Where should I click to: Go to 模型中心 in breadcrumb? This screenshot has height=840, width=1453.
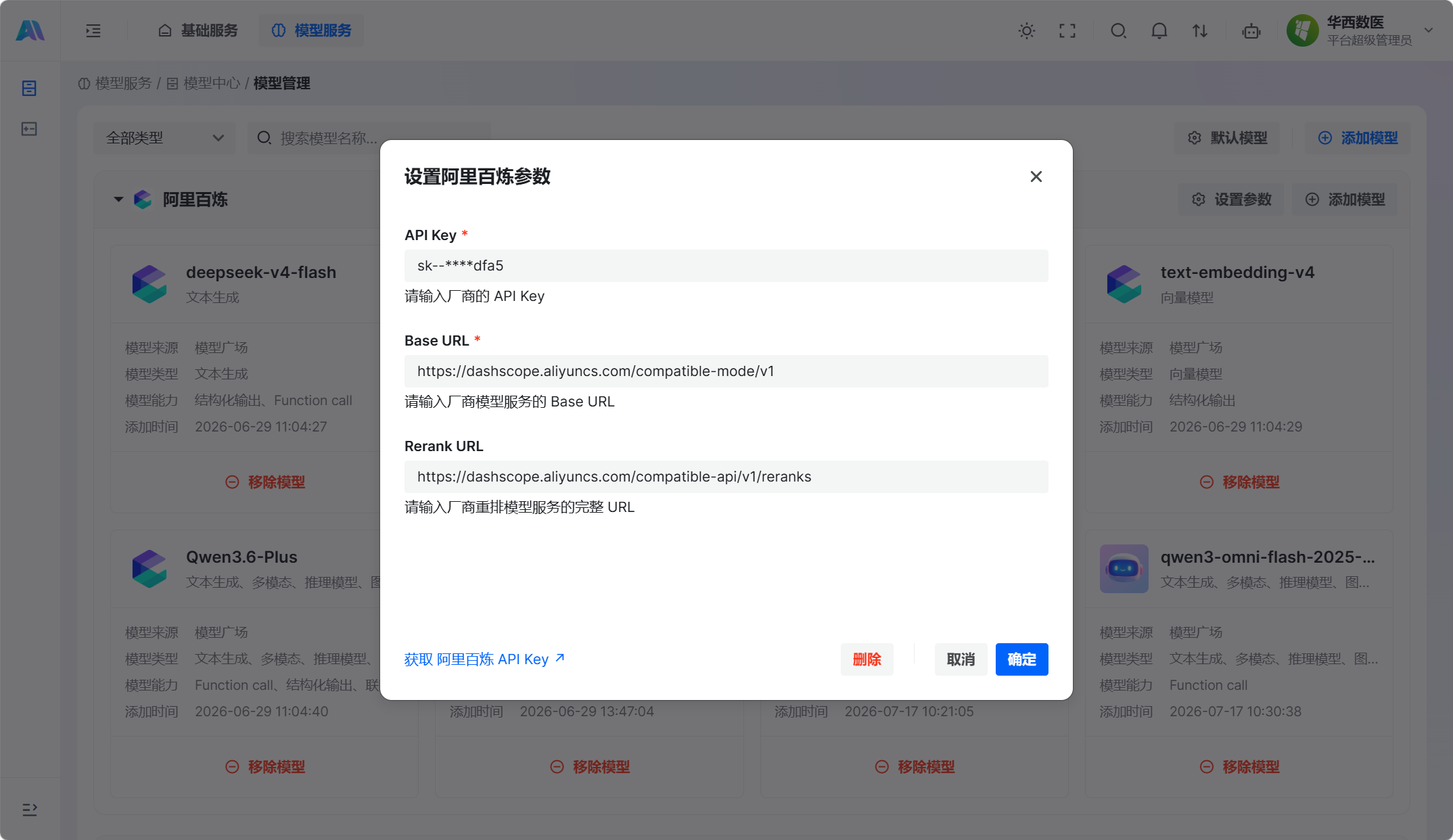[x=204, y=83]
